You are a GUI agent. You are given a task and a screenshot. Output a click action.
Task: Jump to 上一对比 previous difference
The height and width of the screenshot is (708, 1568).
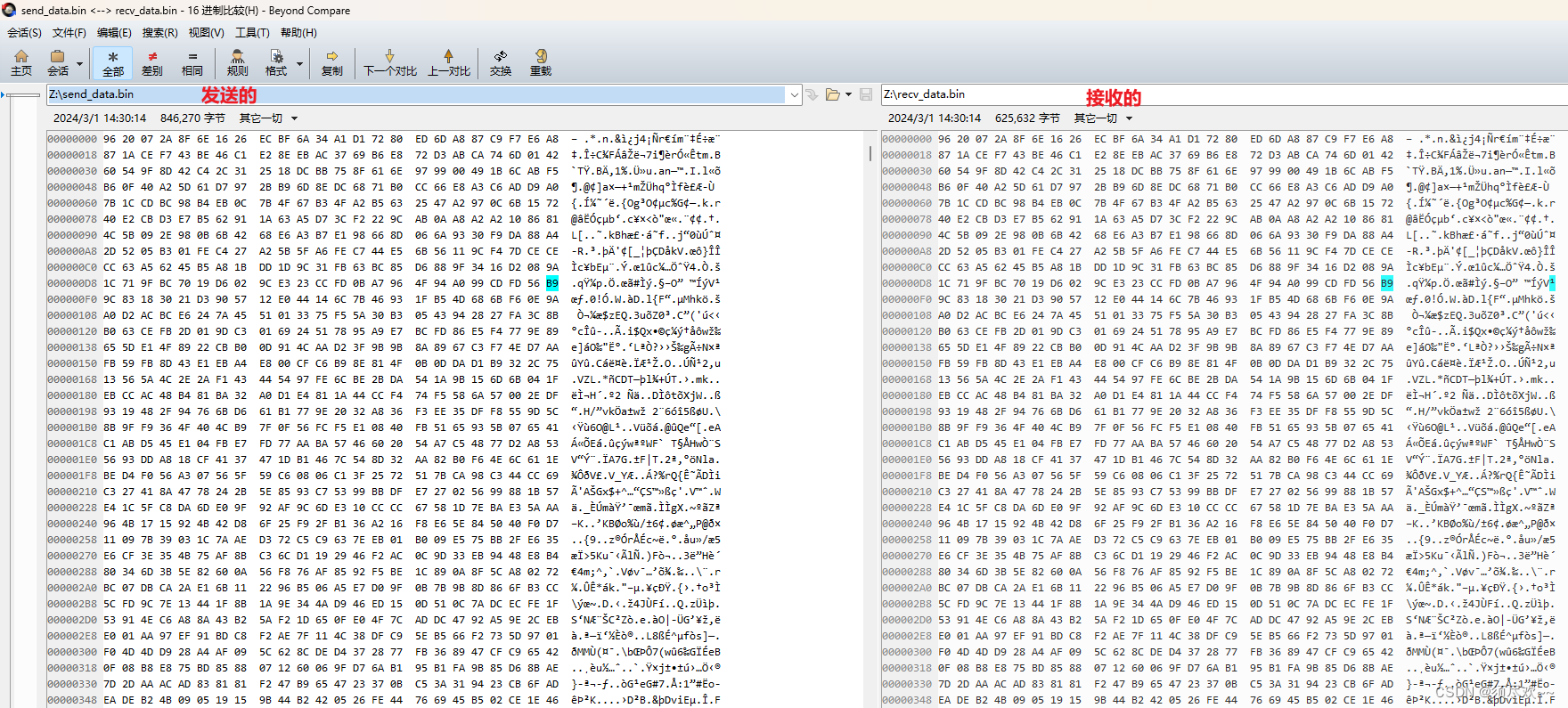[x=449, y=62]
